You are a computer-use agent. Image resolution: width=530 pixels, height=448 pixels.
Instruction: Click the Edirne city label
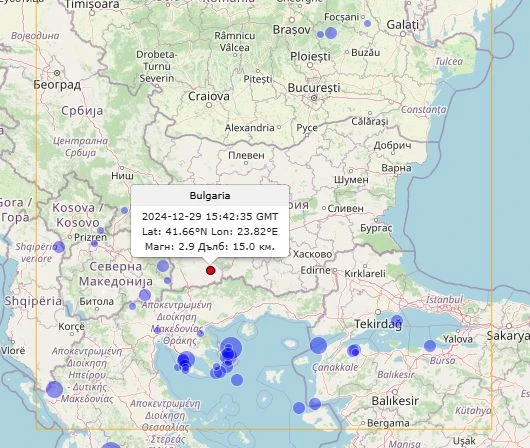315,270
